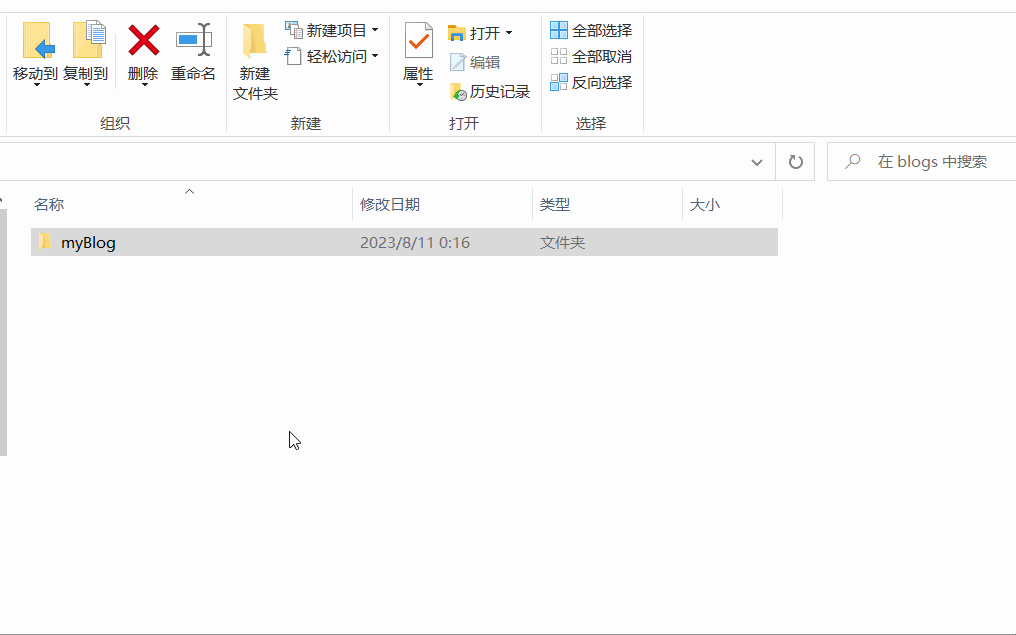Open History (历史记录) button

[490, 92]
